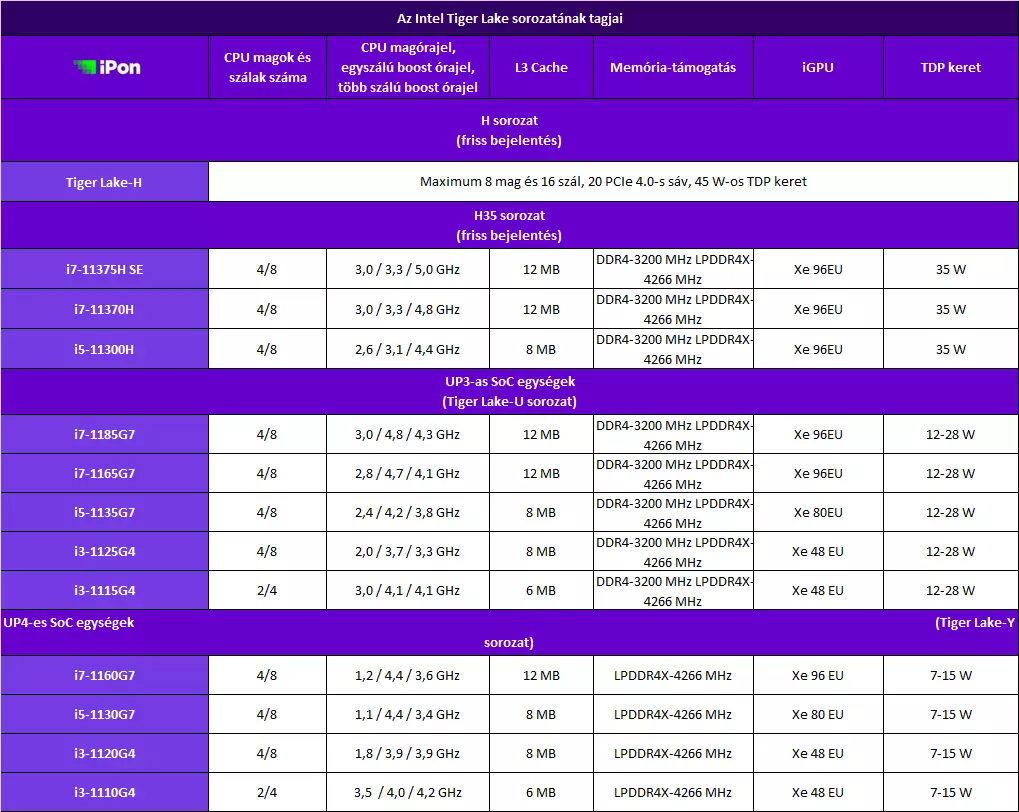Image resolution: width=1019 pixels, height=812 pixels.
Task: Click the 'Xe 96 EU' iGPU cell of i7-1160G7
Action: [x=818, y=675]
